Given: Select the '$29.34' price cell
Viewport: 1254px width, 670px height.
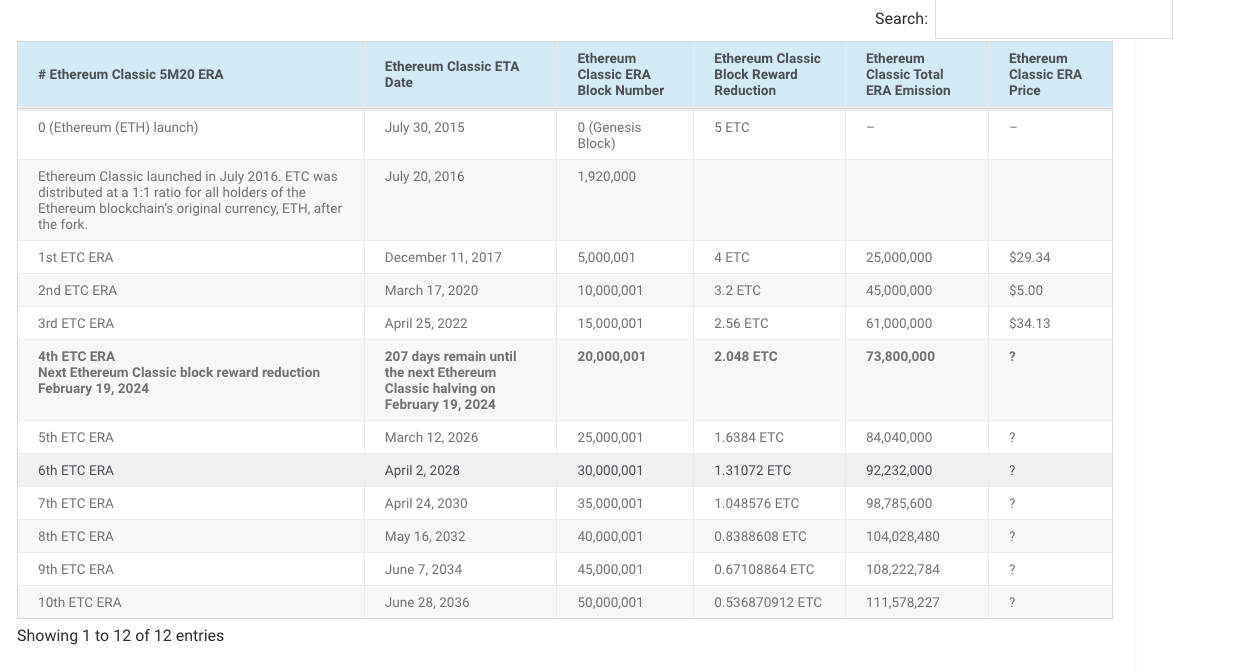Looking at the screenshot, I should pyautogui.click(x=1050, y=257).
